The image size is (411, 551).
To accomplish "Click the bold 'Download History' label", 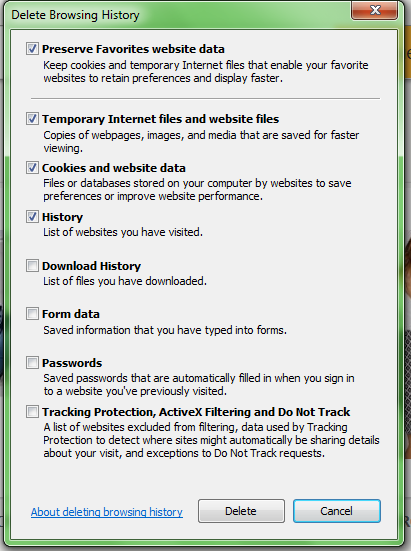I will coord(91,266).
